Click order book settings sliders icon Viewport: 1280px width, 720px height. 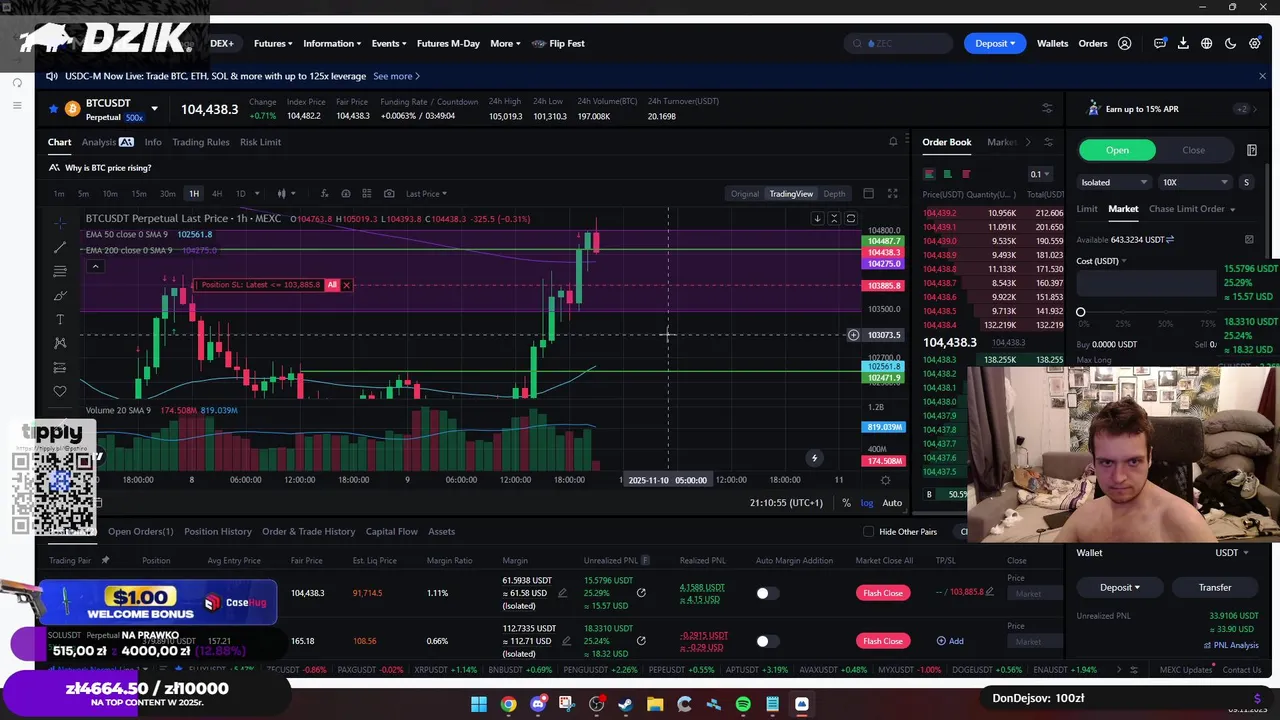coord(1048,142)
